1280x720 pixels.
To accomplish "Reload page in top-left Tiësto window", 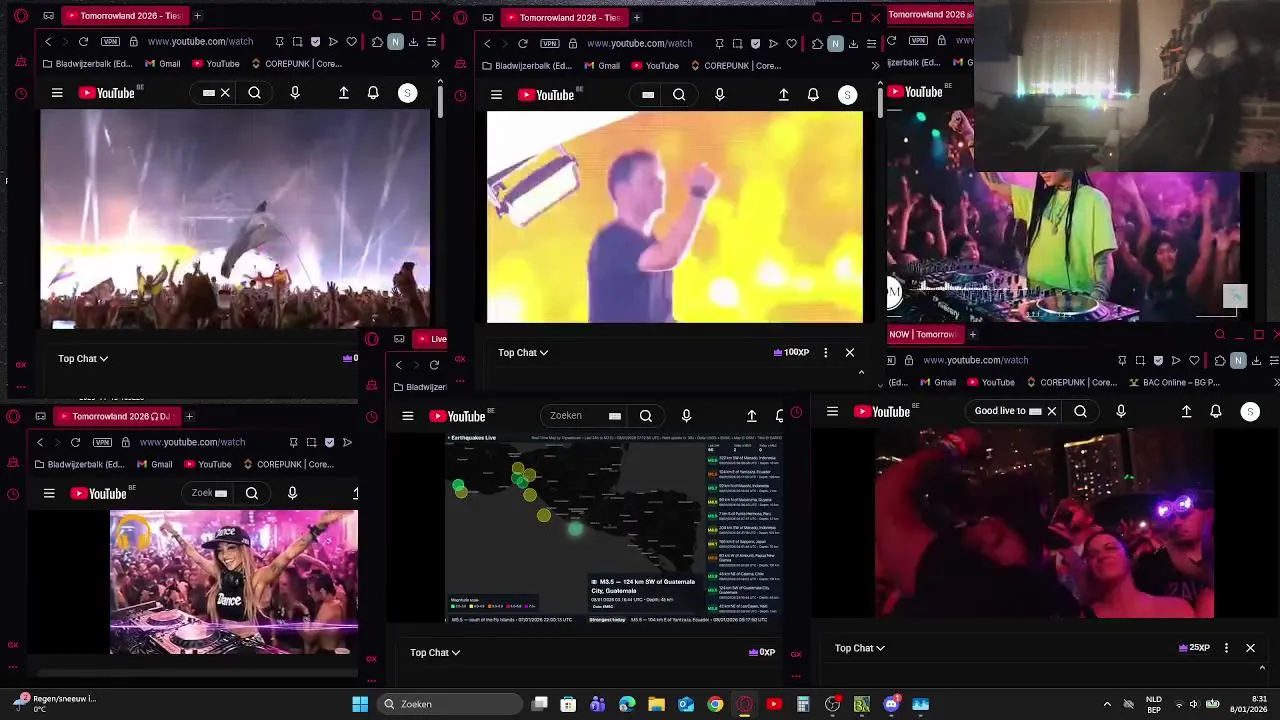I will tap(83, 42).
